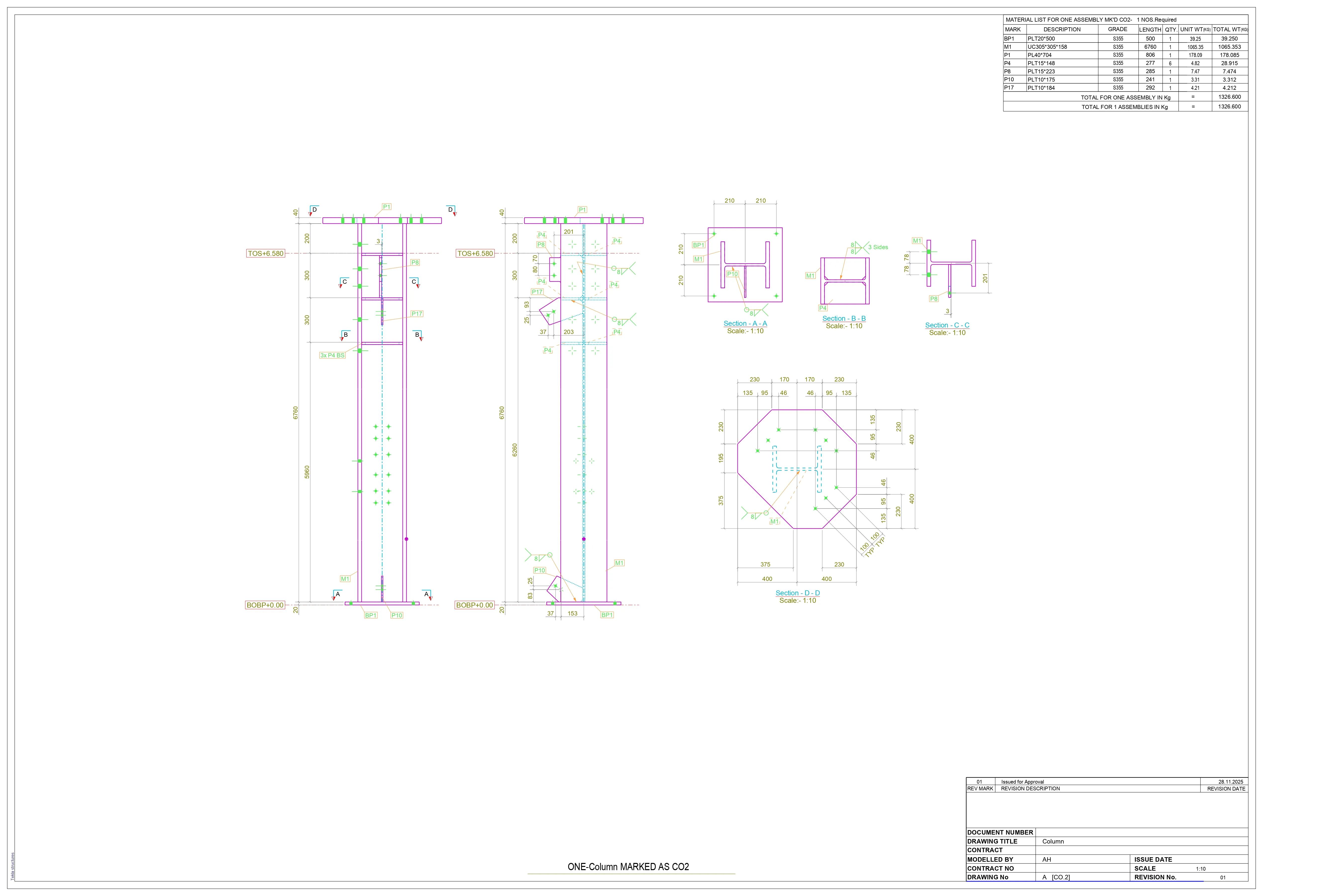Select the "ONE-Column MARKED AS CO2" caption

tap(628, 867)
